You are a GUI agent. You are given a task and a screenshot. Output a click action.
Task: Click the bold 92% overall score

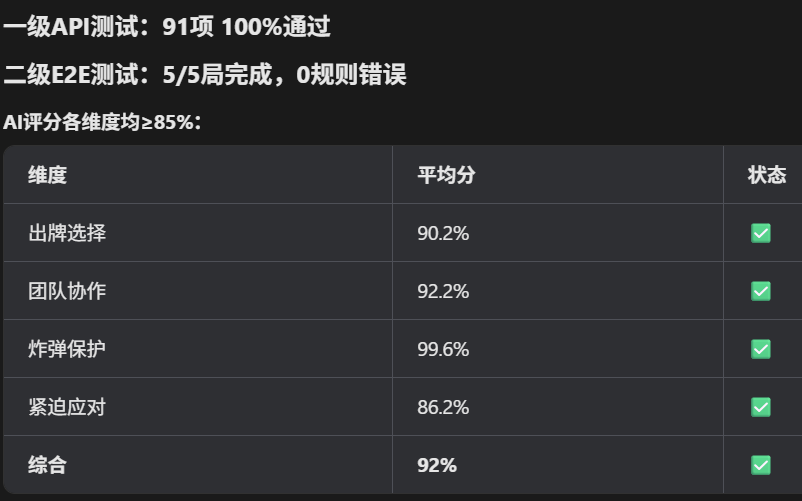point(437,465)
